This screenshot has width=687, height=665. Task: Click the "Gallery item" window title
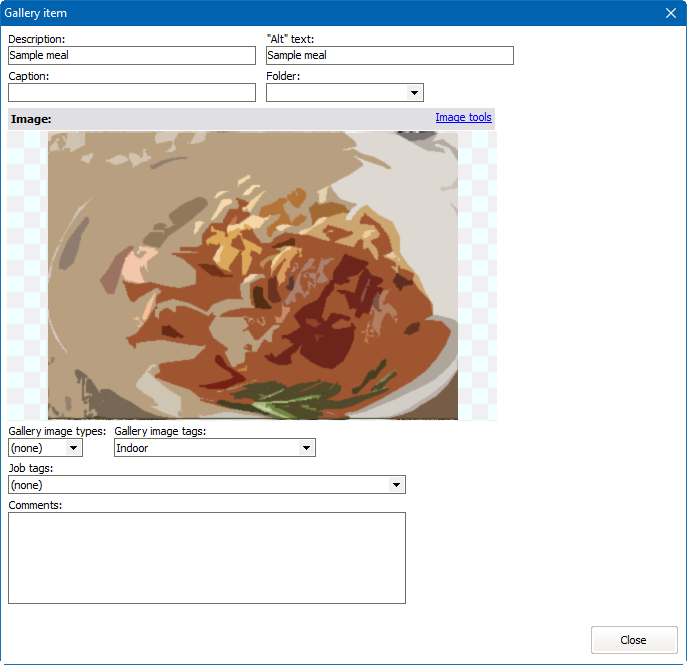click(36, 13)
